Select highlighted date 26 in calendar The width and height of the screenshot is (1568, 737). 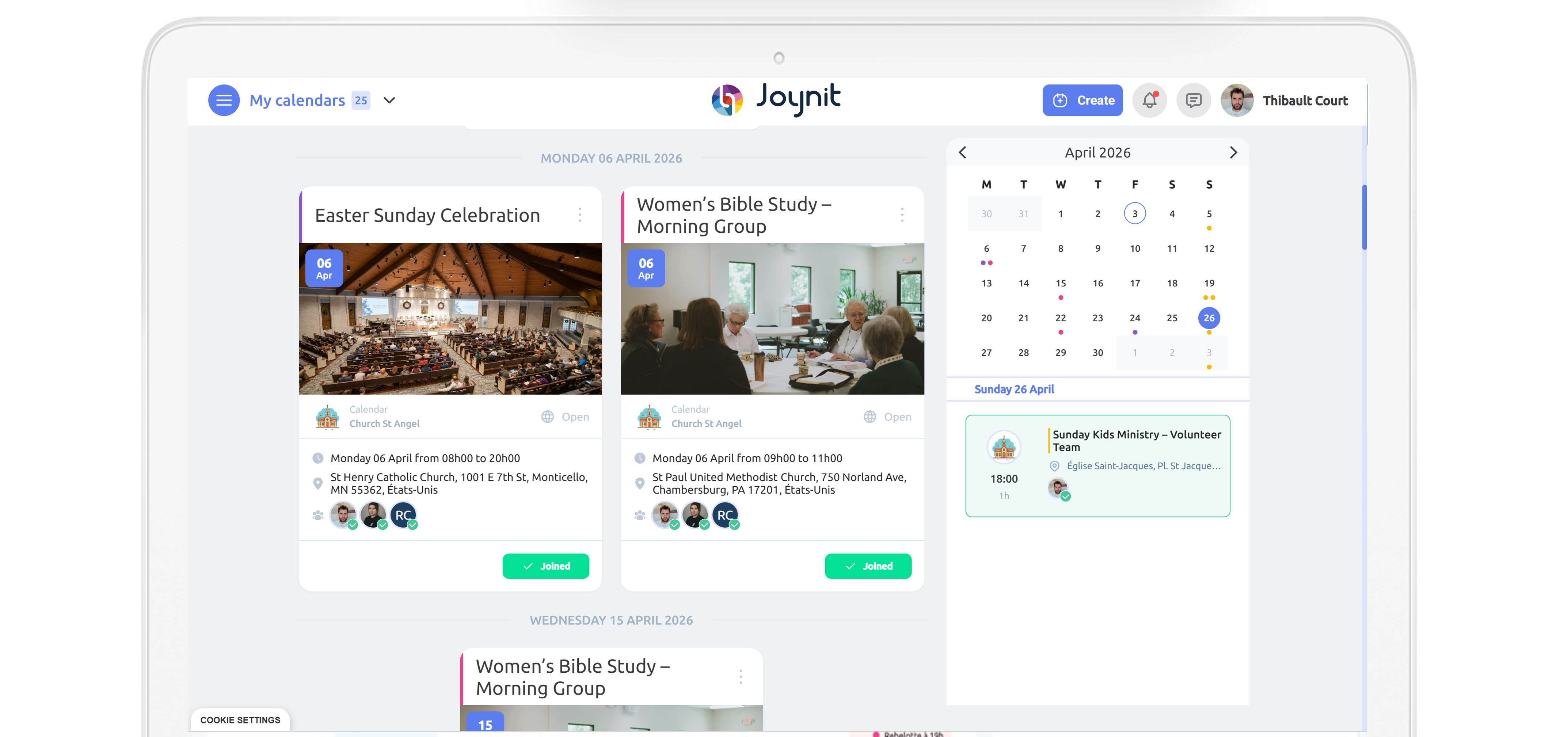(1209, 318)
